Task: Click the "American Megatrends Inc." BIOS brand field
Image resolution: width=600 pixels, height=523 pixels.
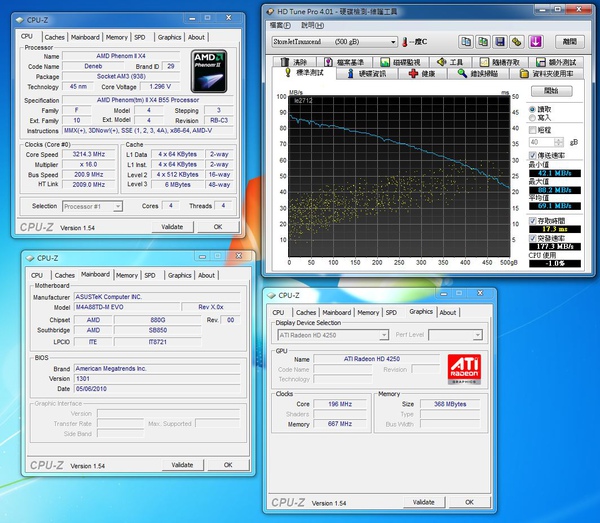Action: (157, 368)
